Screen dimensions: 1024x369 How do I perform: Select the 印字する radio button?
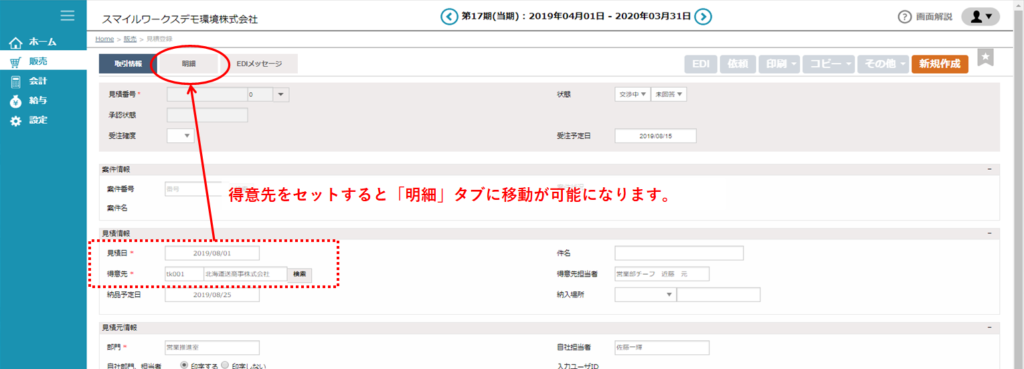(x=184, y=366)
